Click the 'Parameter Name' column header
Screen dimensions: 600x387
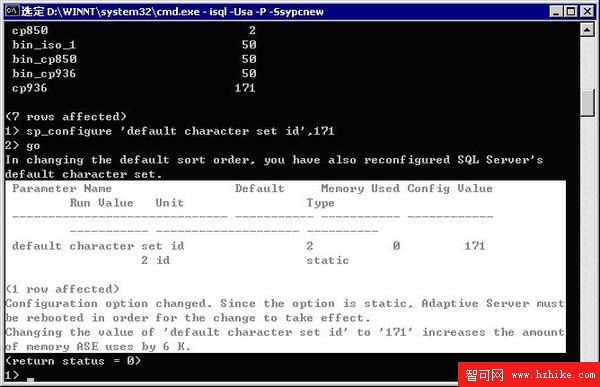click(x=62, y=188)
